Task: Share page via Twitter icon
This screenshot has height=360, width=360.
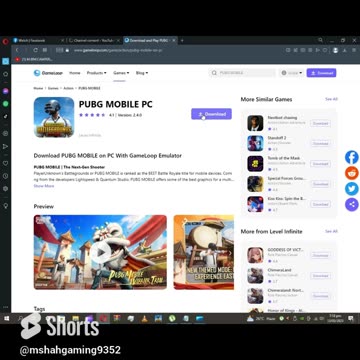Action: coord(352,189)
